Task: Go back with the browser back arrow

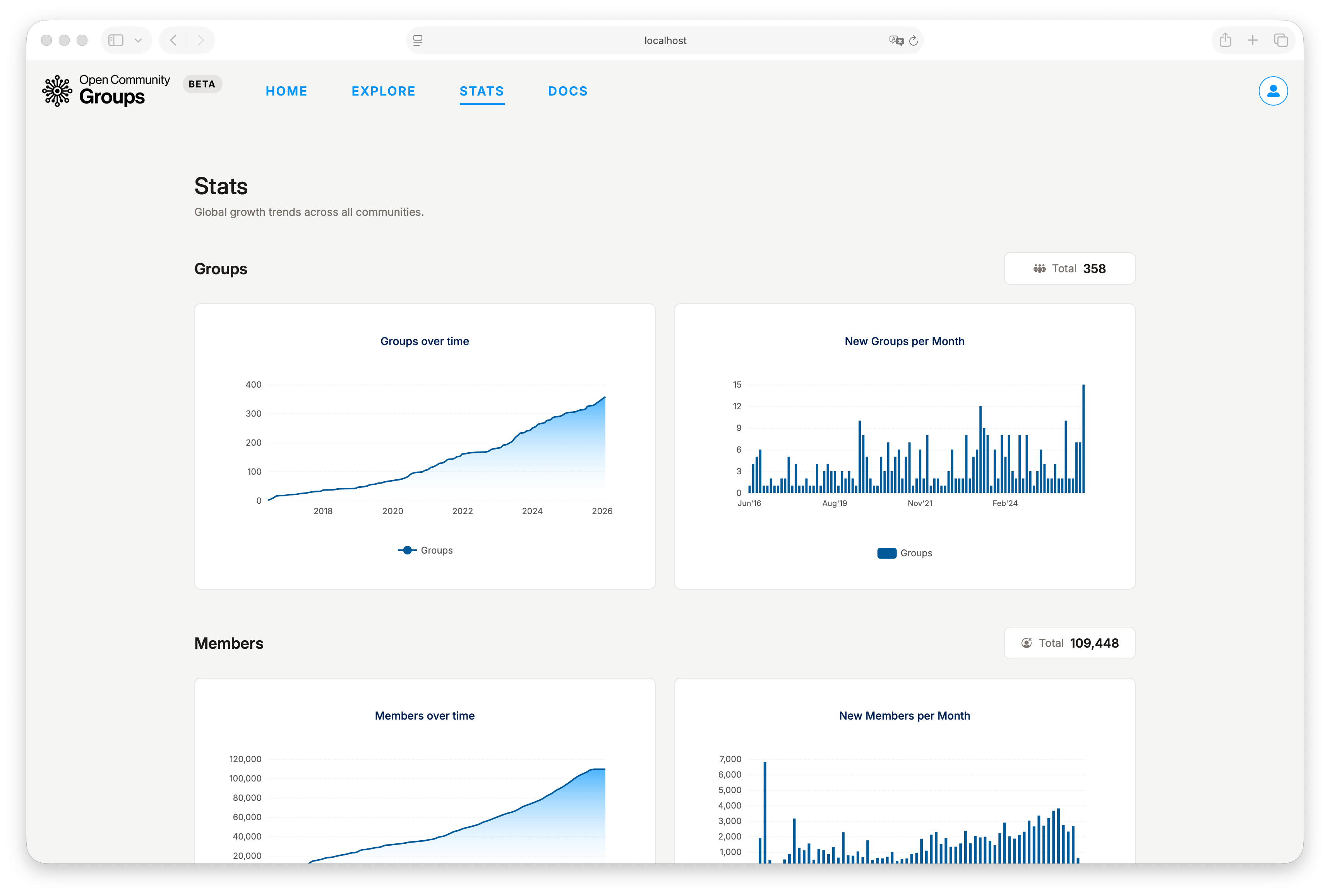Action: click(173, 40)
